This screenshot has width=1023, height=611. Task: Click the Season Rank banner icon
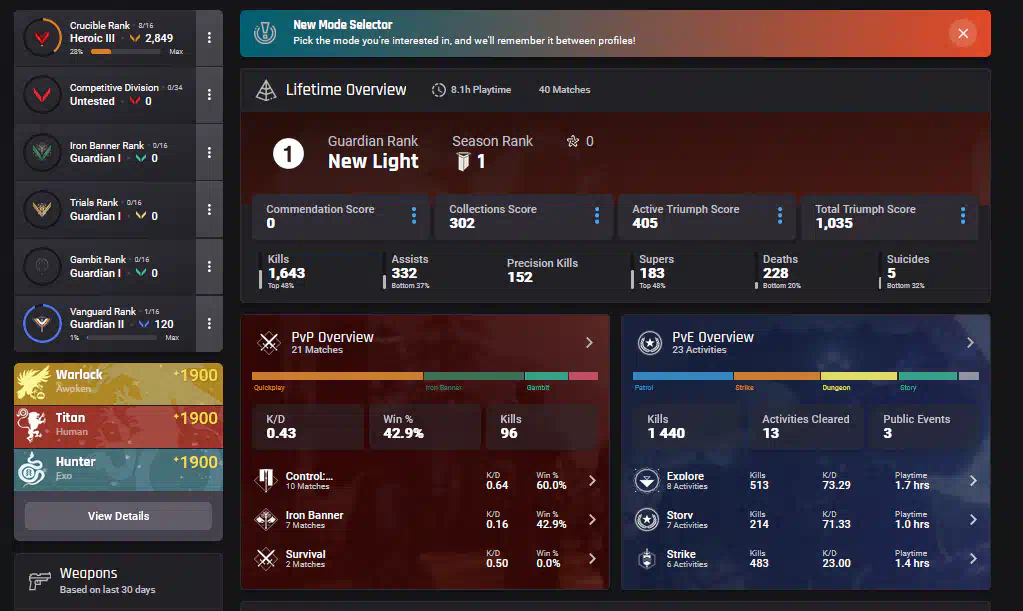coord(463,161)
